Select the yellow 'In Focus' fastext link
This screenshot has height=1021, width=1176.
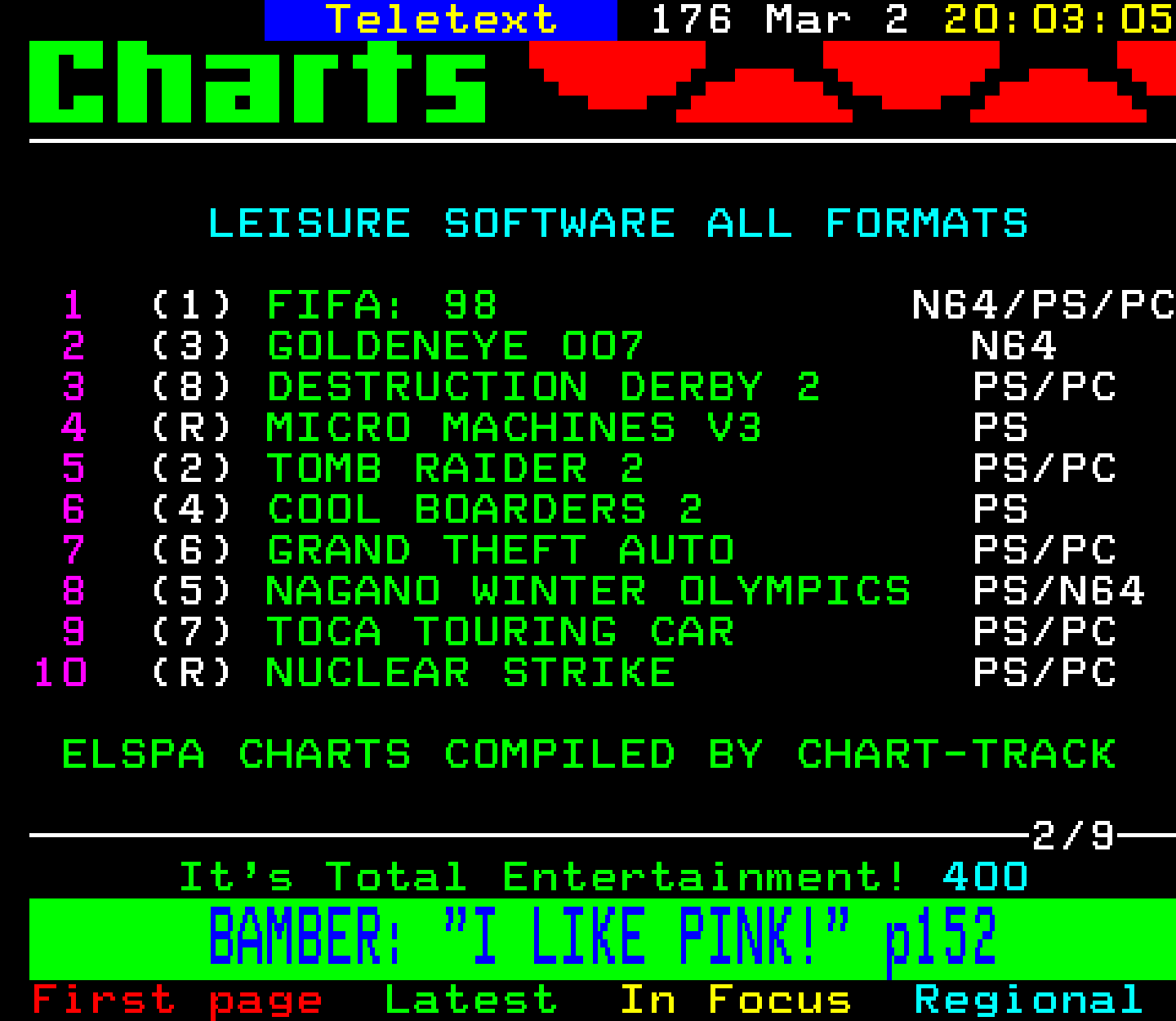click(x=735, y=999)
